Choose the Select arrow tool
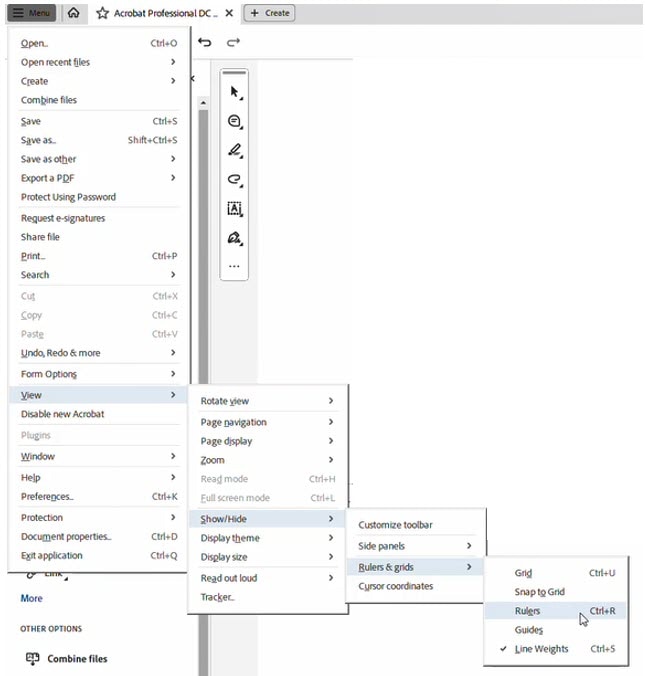This screenshot has height=676, width=646. click(x=234, y=92)
